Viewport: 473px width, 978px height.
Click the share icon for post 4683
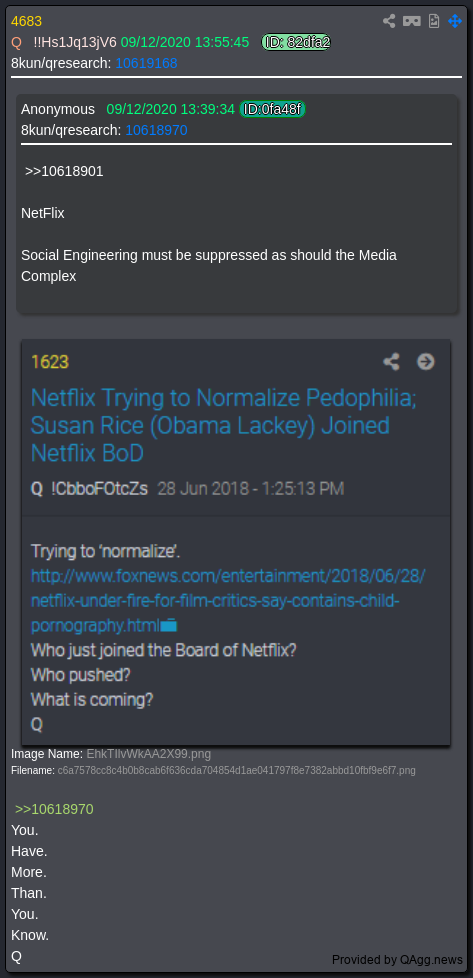coord(389,21)
